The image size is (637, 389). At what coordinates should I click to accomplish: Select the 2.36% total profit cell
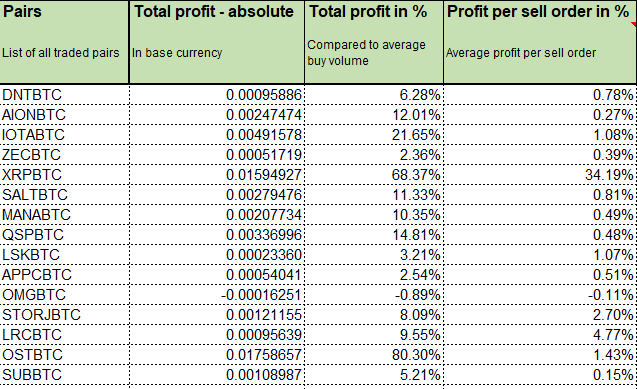pyautogui.click(x=374, y=154)
